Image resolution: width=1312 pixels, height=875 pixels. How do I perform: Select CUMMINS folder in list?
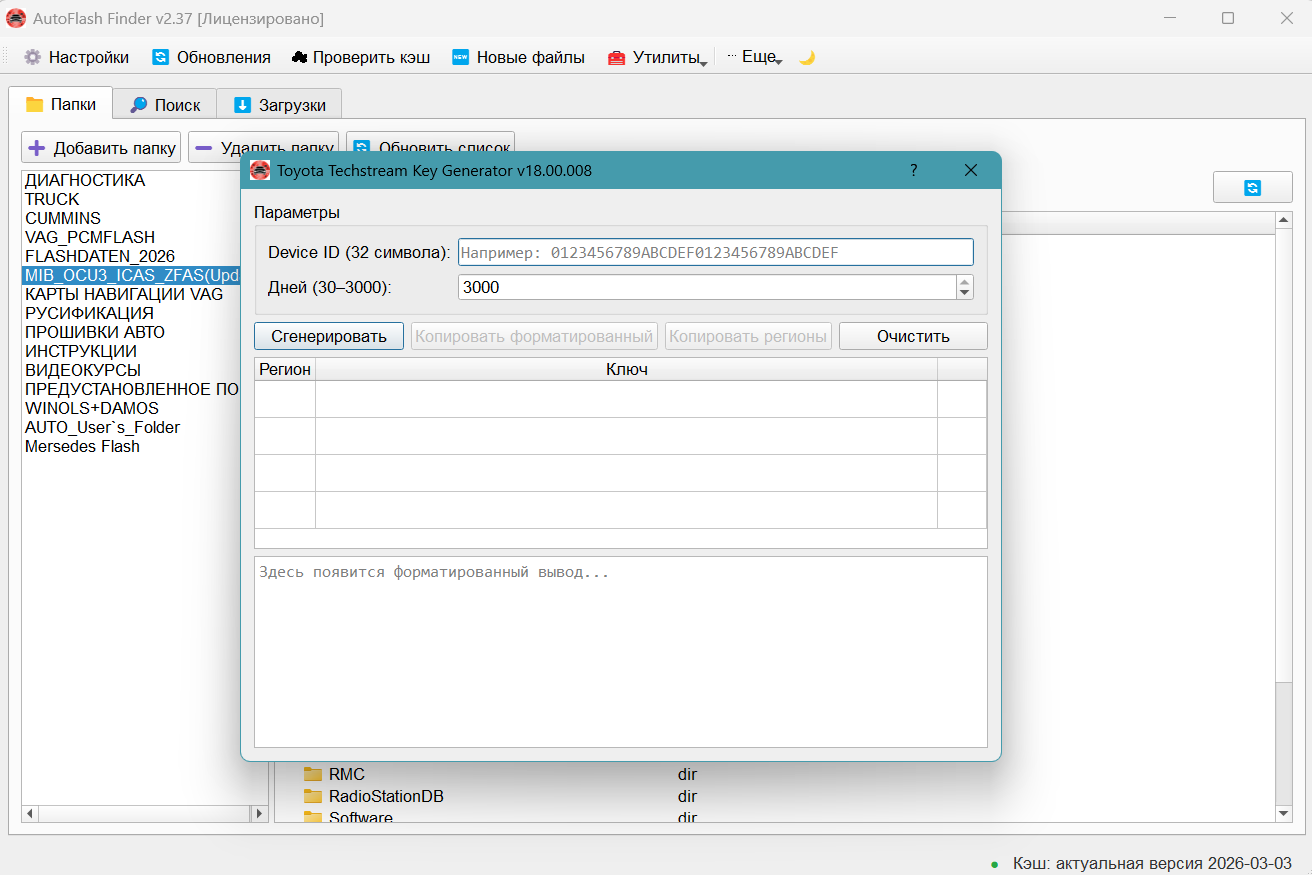(x=63, y=218)
